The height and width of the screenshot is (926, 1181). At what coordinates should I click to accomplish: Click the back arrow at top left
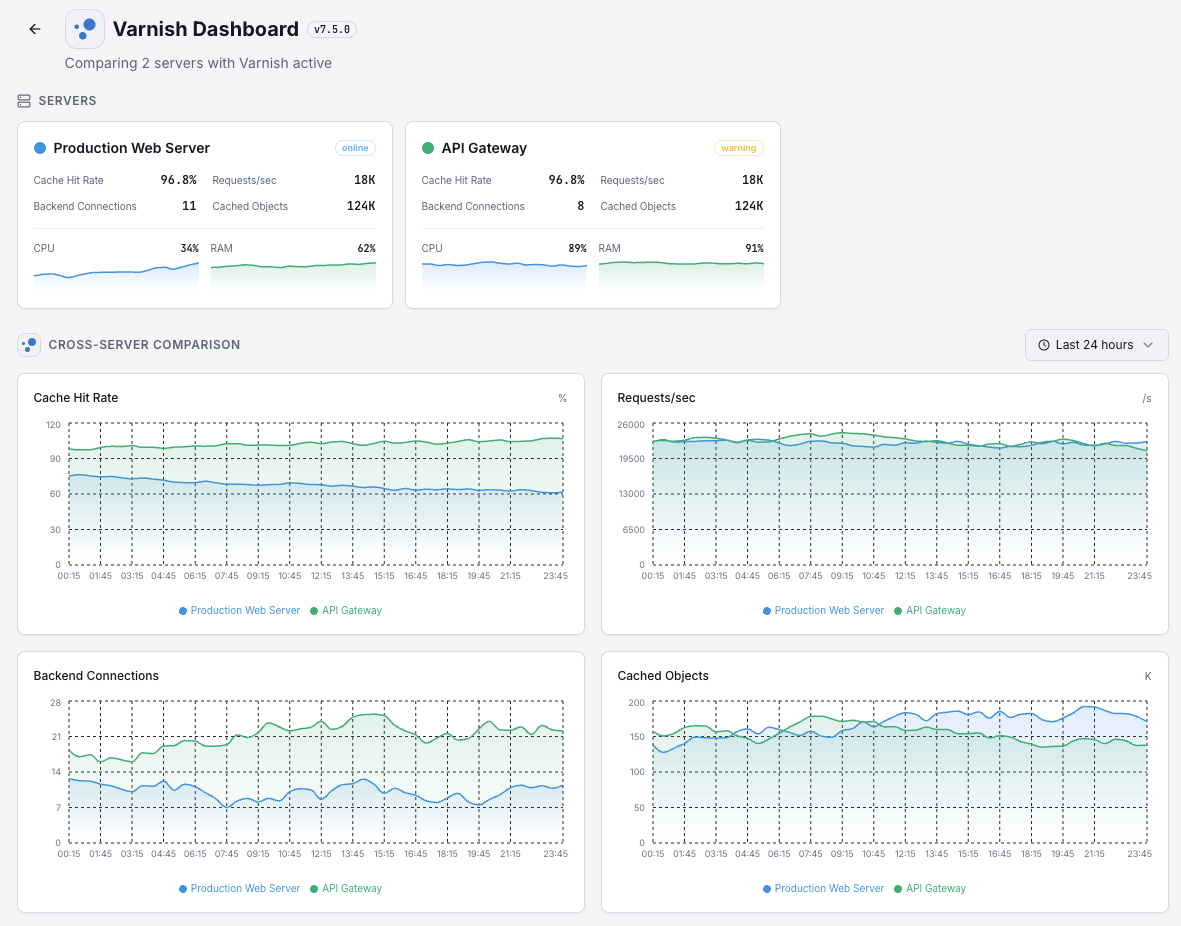(x=34, y=29)
